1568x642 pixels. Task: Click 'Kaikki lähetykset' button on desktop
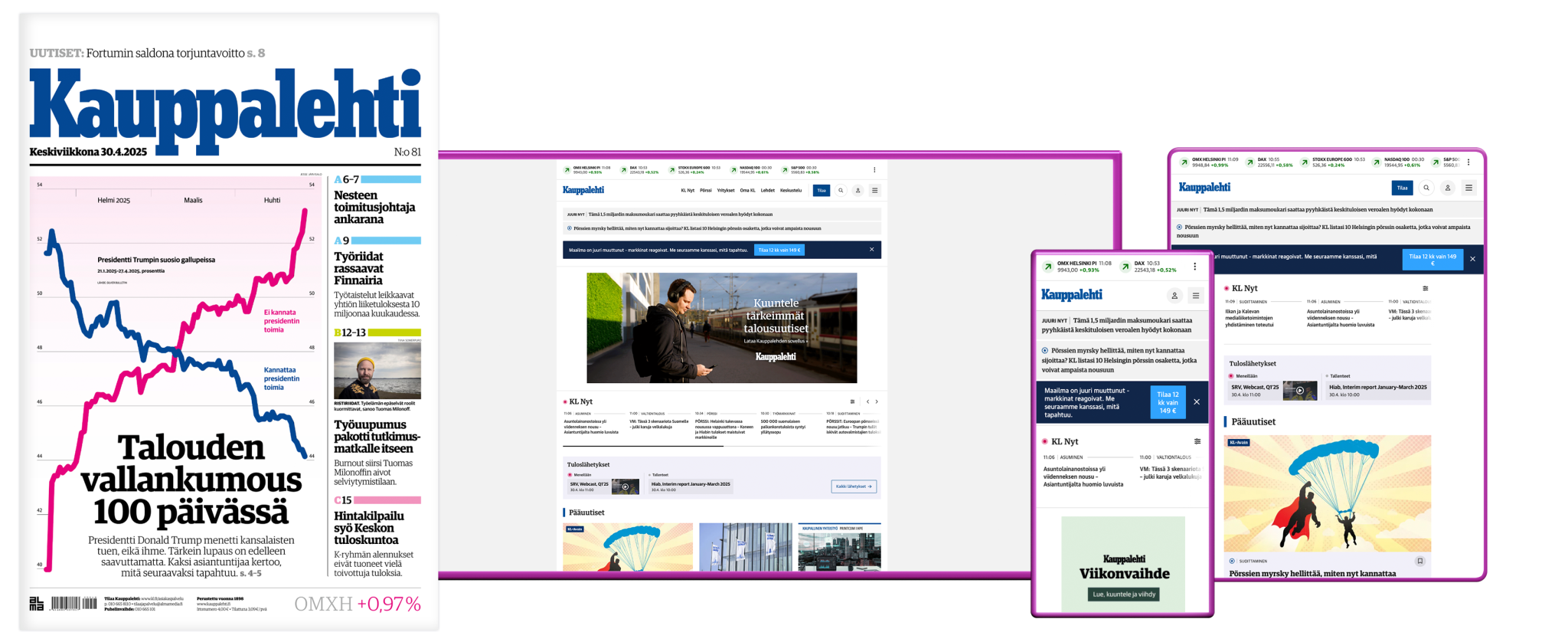[854, 486]
